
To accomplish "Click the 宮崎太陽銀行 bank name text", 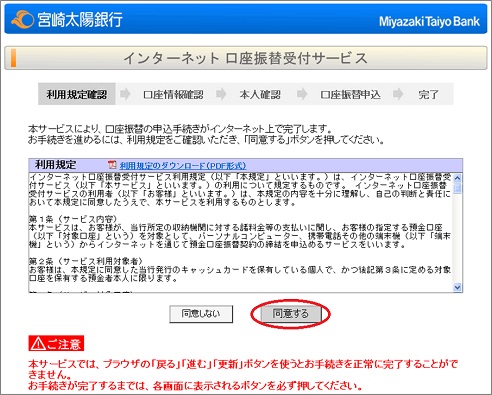I will point(80,20).
